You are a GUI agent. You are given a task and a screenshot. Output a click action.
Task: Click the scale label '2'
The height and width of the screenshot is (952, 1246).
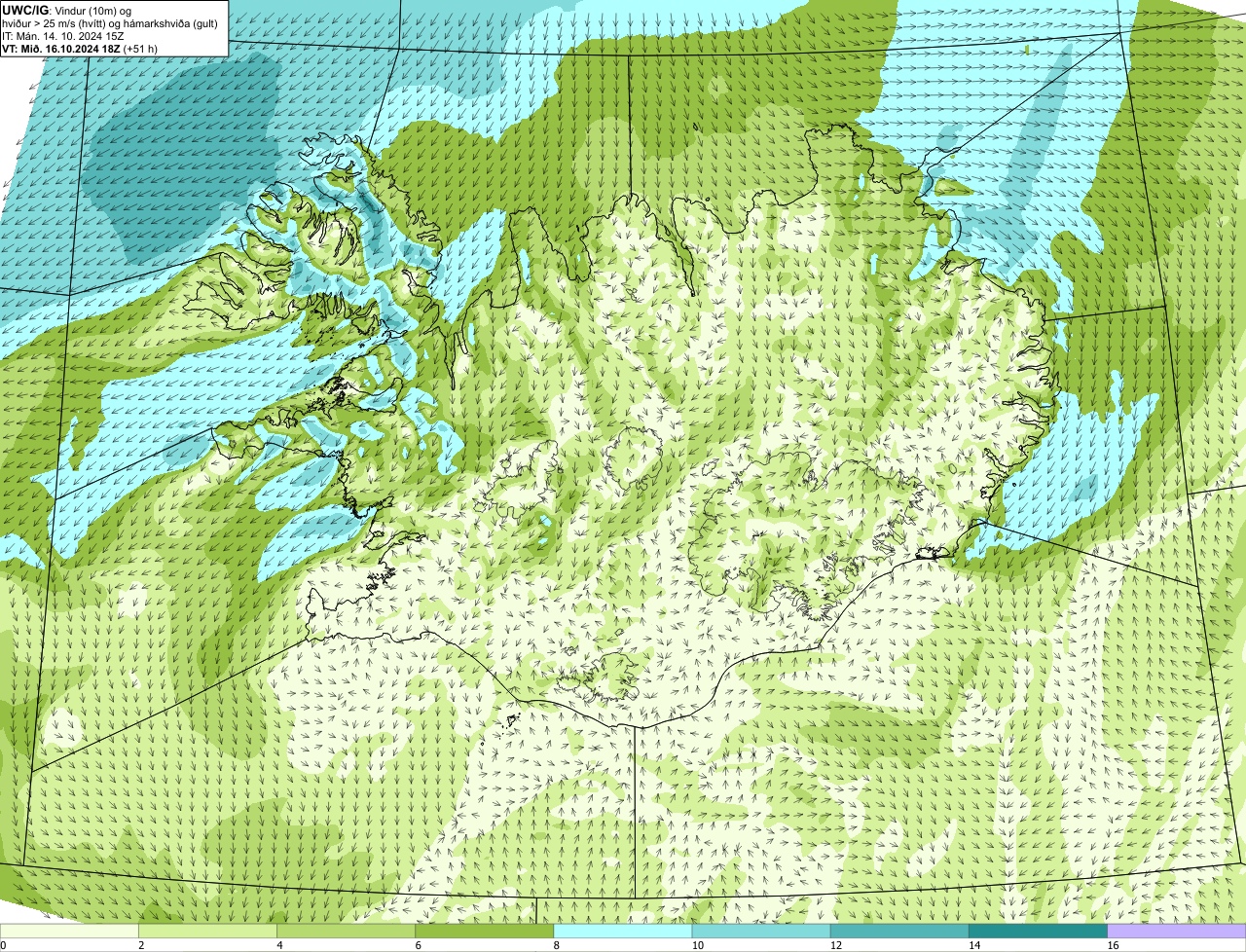coord(141,945)
